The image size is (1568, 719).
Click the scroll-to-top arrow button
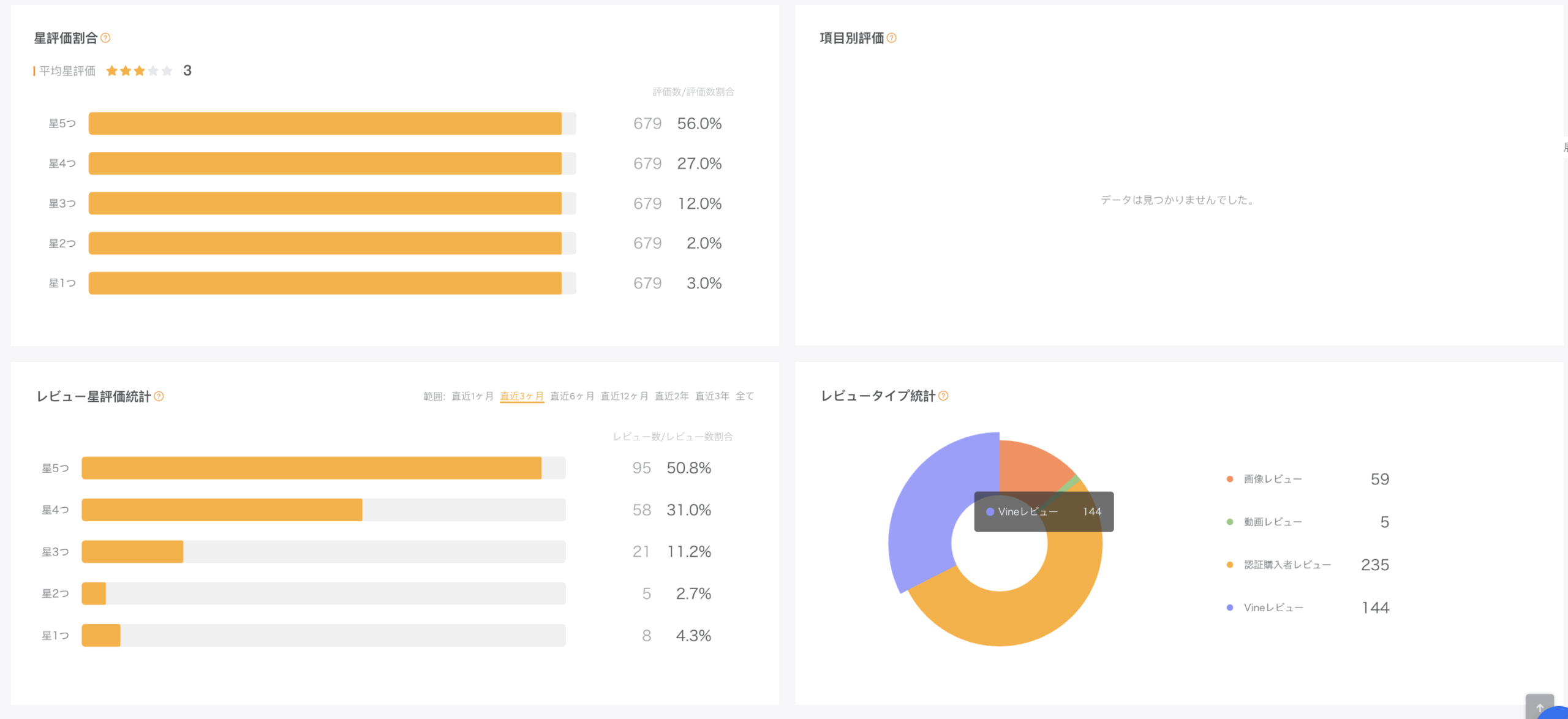[1539, 707]
